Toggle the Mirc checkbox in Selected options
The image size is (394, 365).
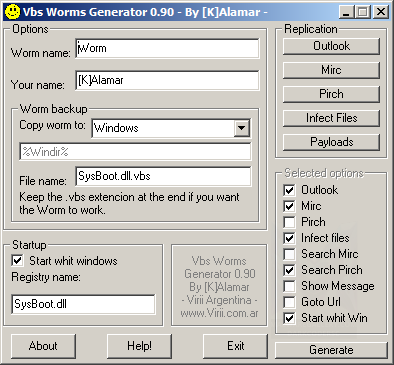[x=289, y=206]
